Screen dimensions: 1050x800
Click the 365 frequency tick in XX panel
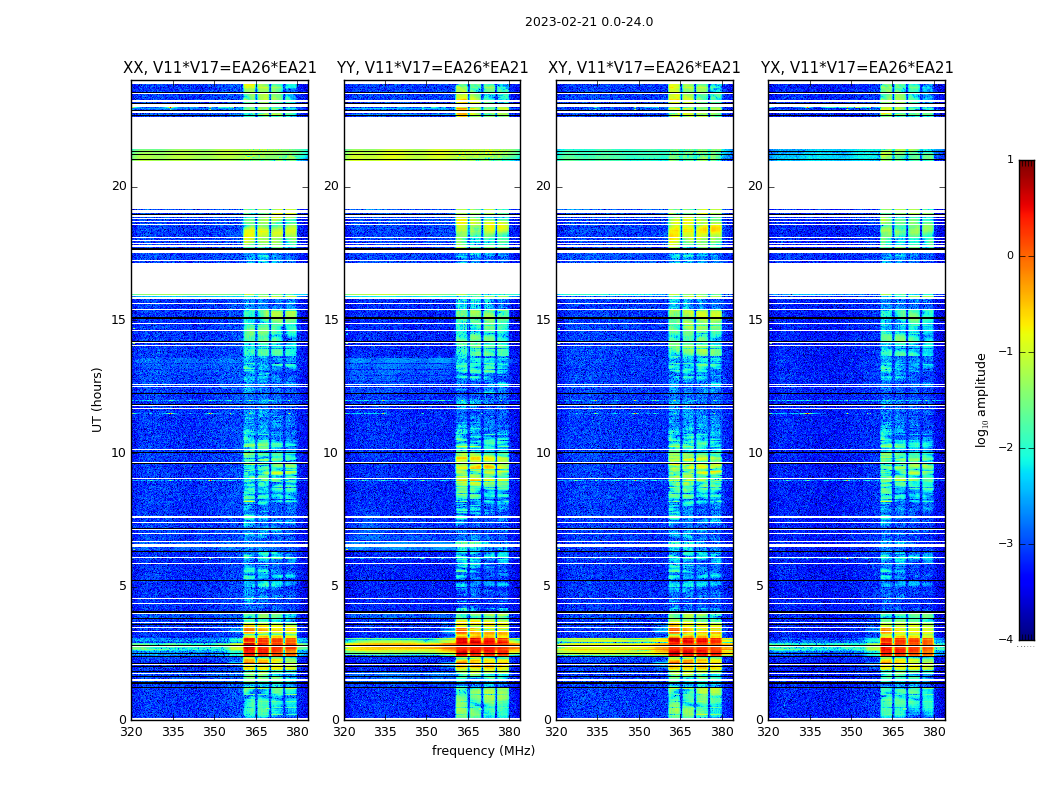click(x=256, y=732)
